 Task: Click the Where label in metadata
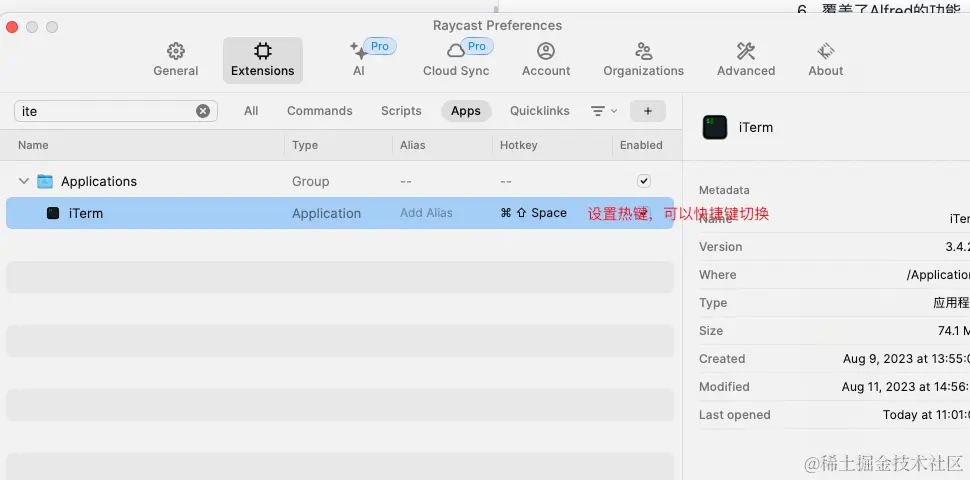point(718,275)
